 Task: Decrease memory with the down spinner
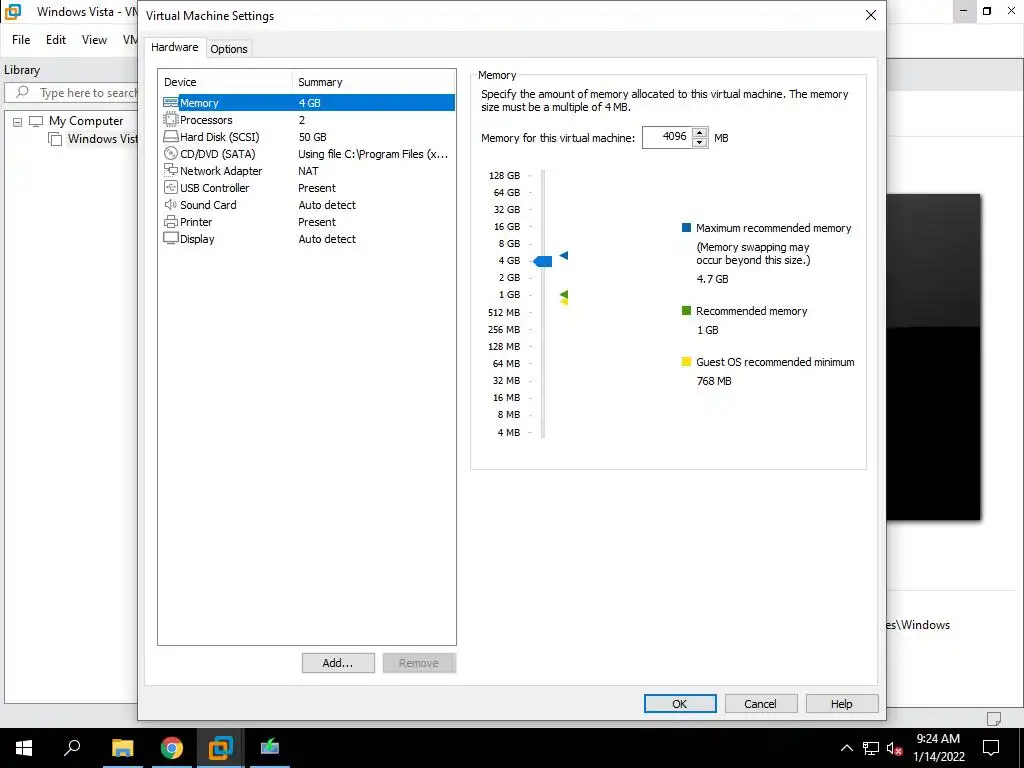pyautogui.click(x=699, y=142)
